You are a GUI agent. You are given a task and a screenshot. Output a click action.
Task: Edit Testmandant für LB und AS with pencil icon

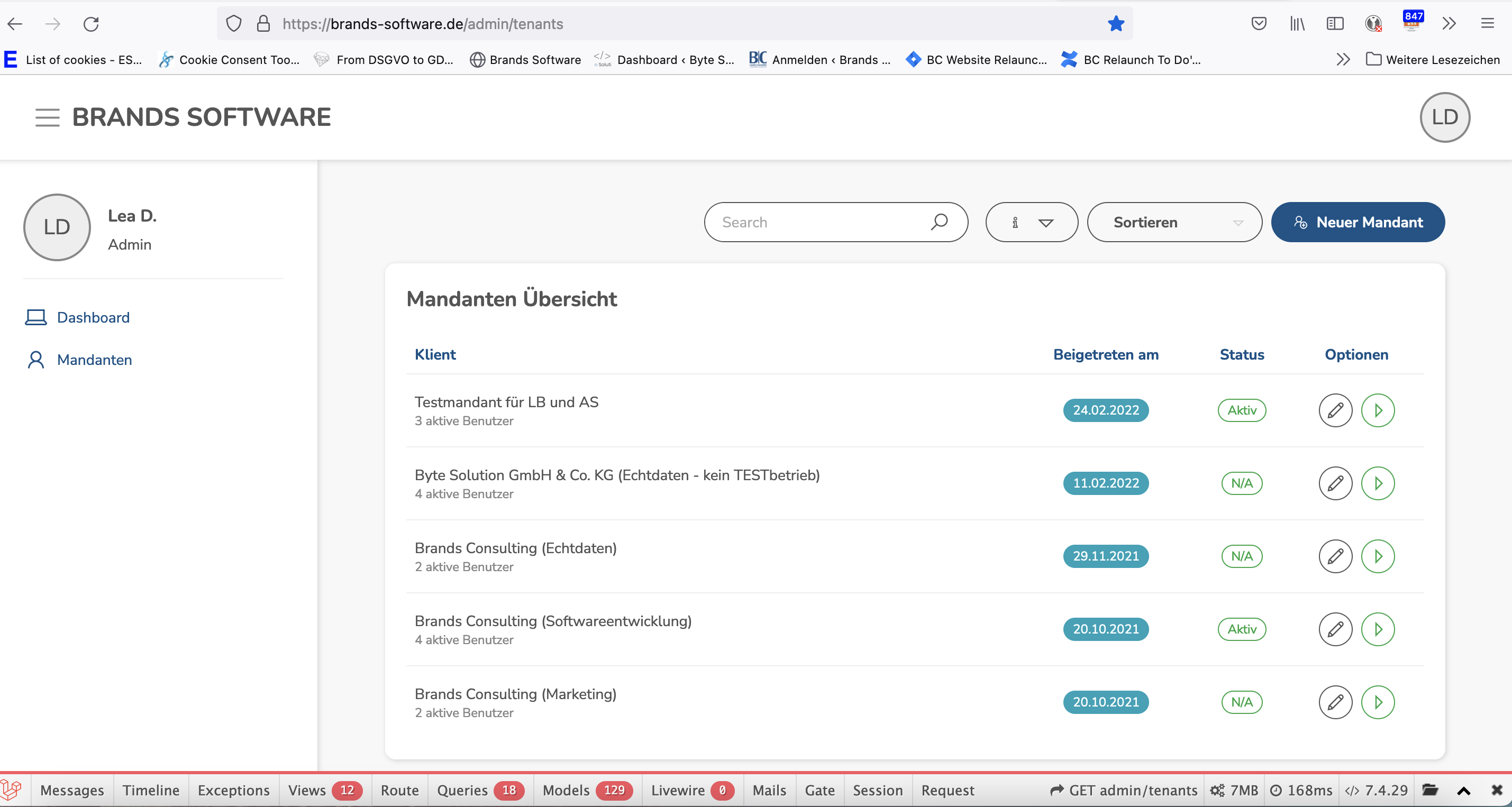(x=1335, y=410)
